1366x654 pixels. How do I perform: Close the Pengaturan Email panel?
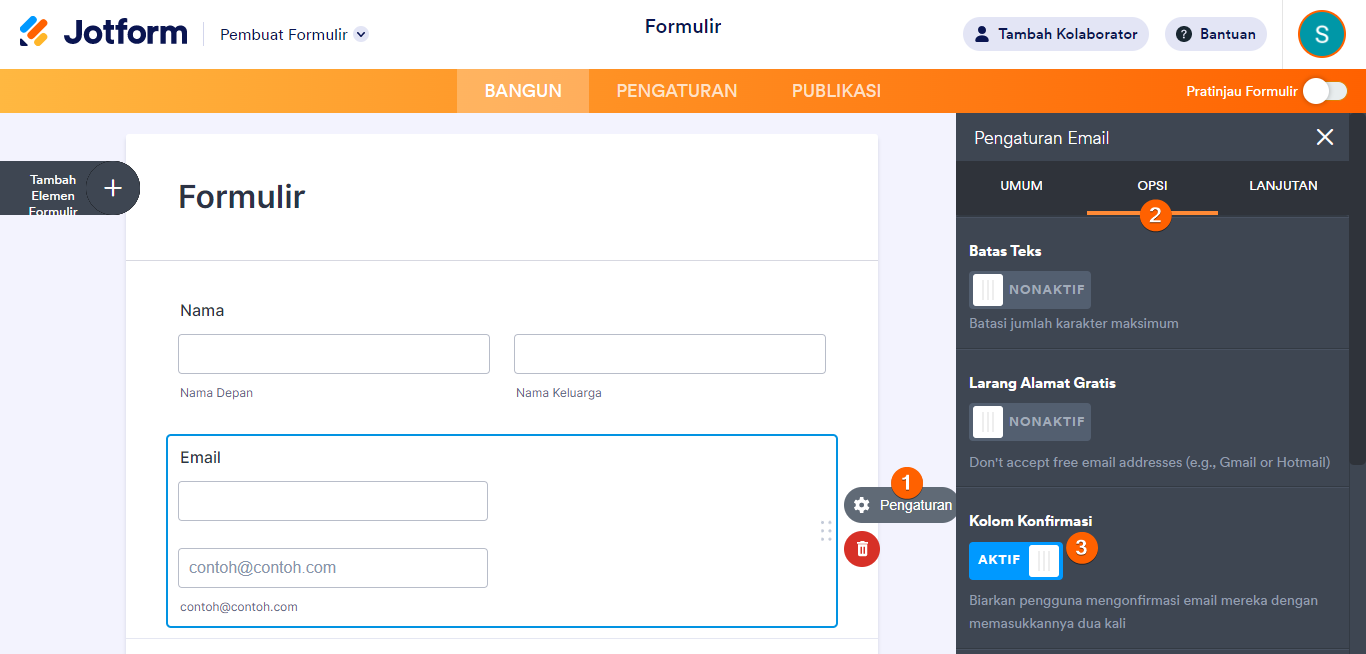point(1325,138)
